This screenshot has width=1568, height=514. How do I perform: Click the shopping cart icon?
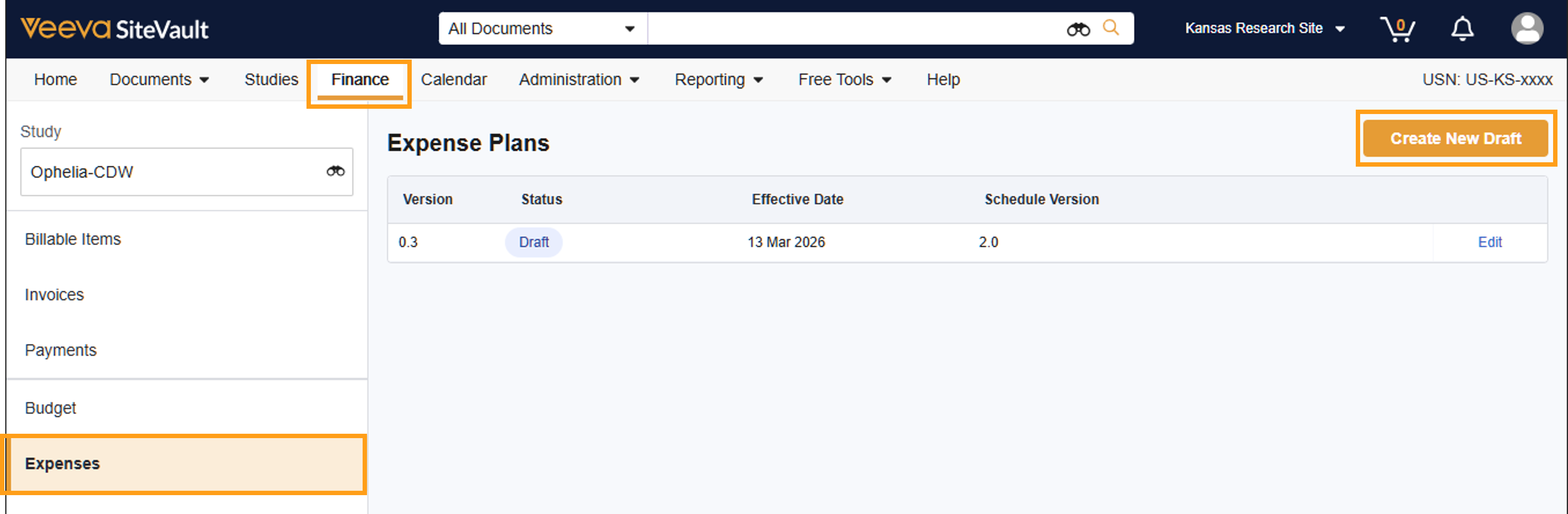(1397, 29)
